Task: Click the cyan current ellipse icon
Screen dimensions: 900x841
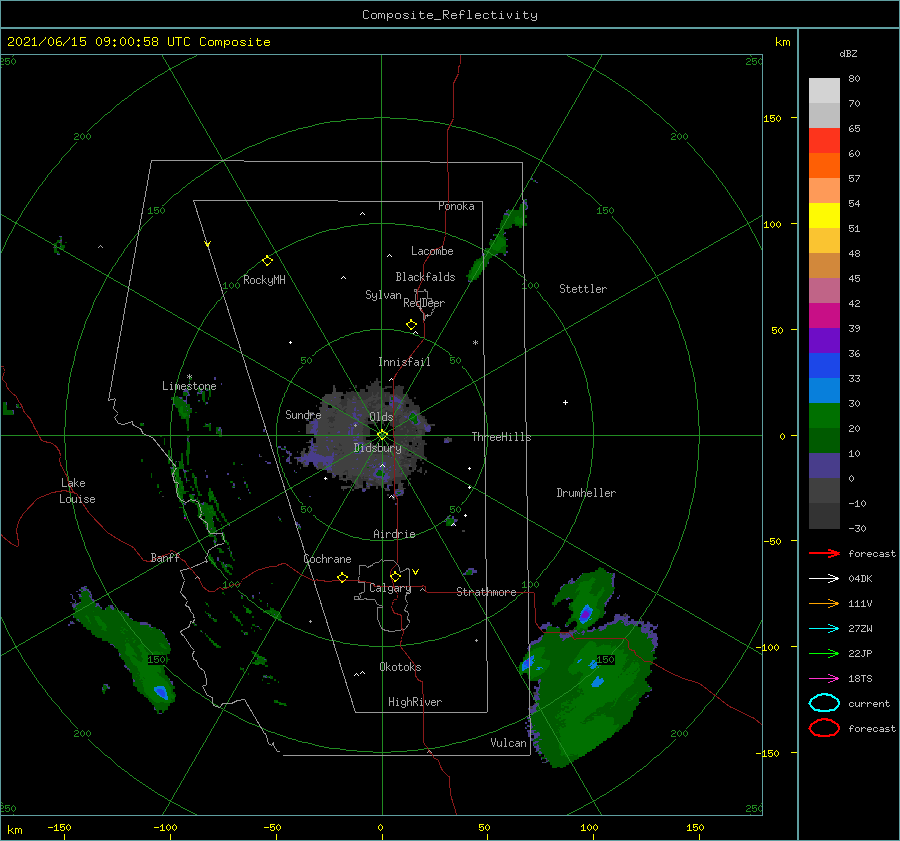Action: point(824,703)
